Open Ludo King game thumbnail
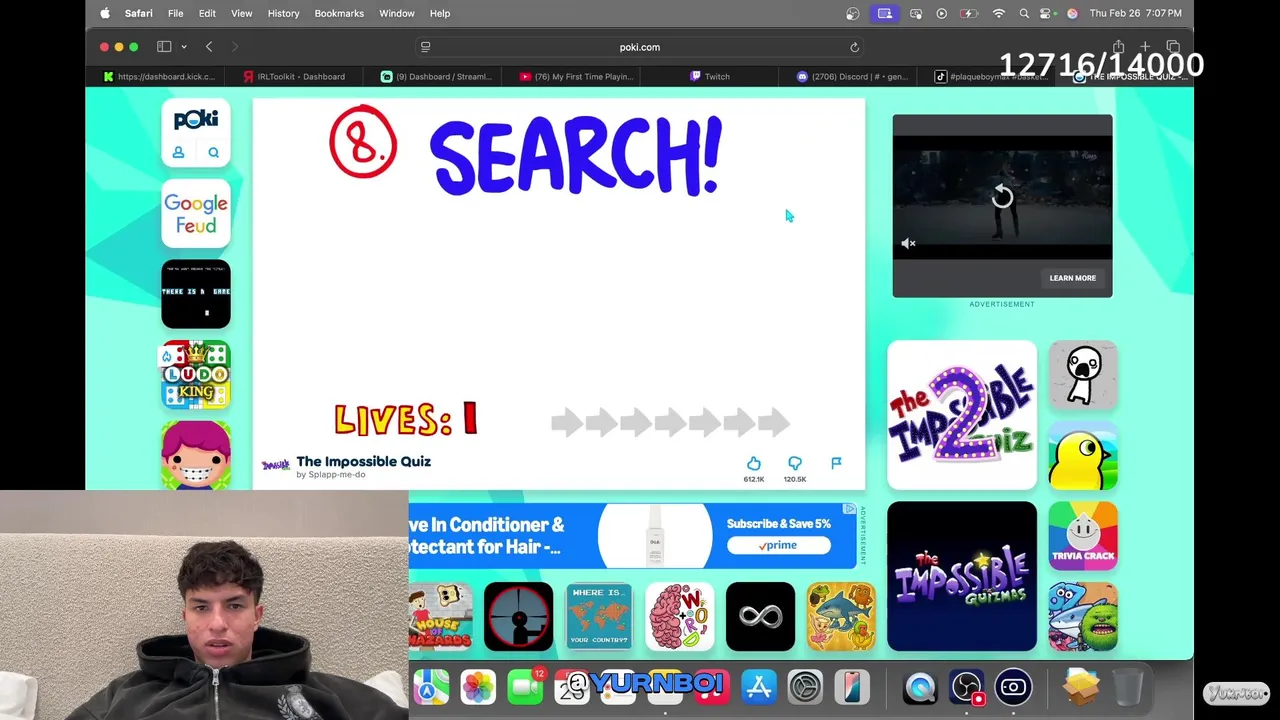The width and height of the screenshot is (1280, 720). click(x=196, y=375)
